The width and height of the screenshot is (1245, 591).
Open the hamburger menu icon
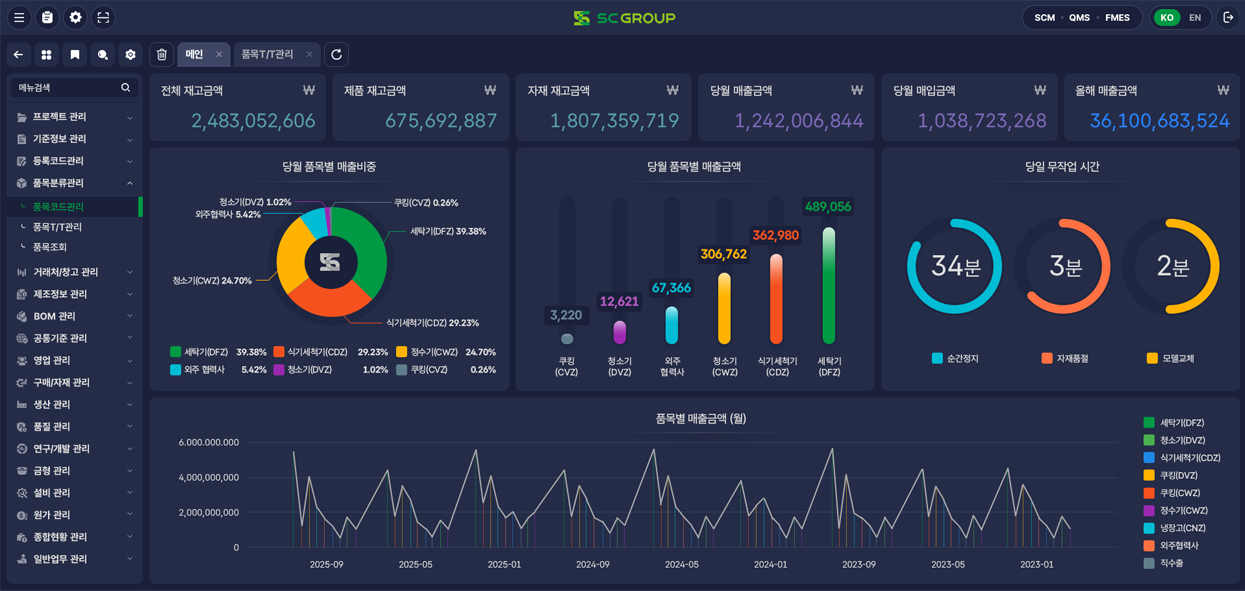coord(19,17)
